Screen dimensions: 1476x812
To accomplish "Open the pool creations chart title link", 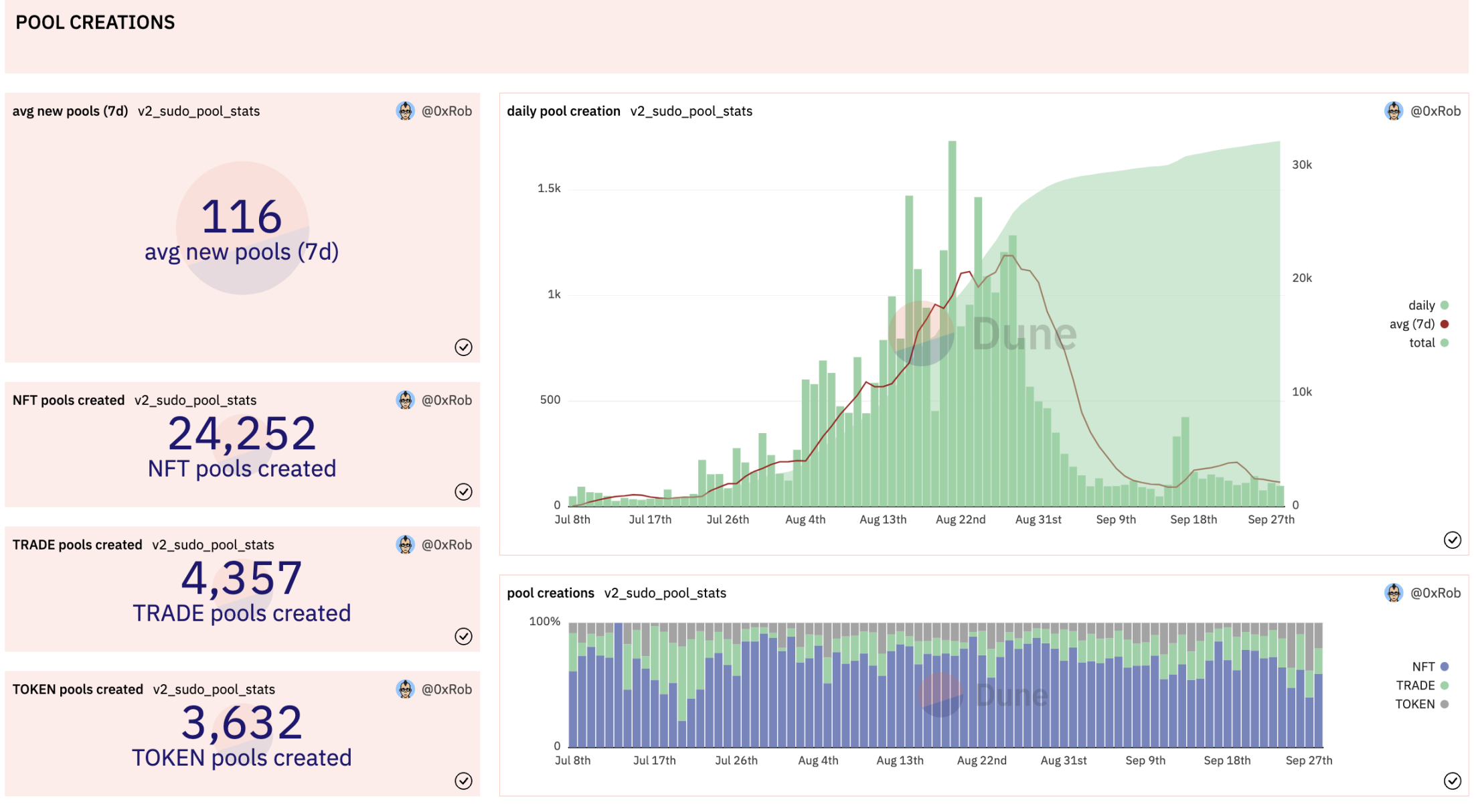I will tap(550, 593).
